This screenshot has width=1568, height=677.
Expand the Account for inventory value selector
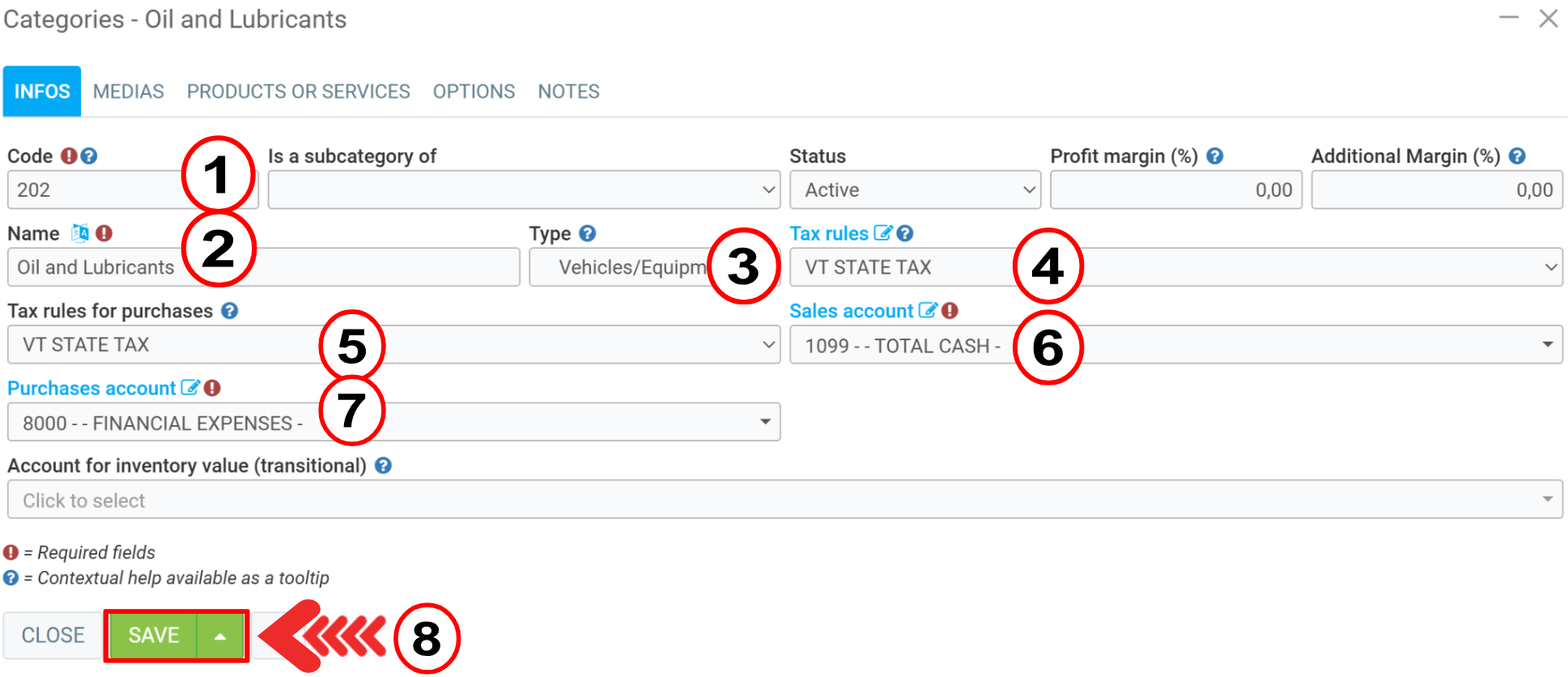point(784,500)
